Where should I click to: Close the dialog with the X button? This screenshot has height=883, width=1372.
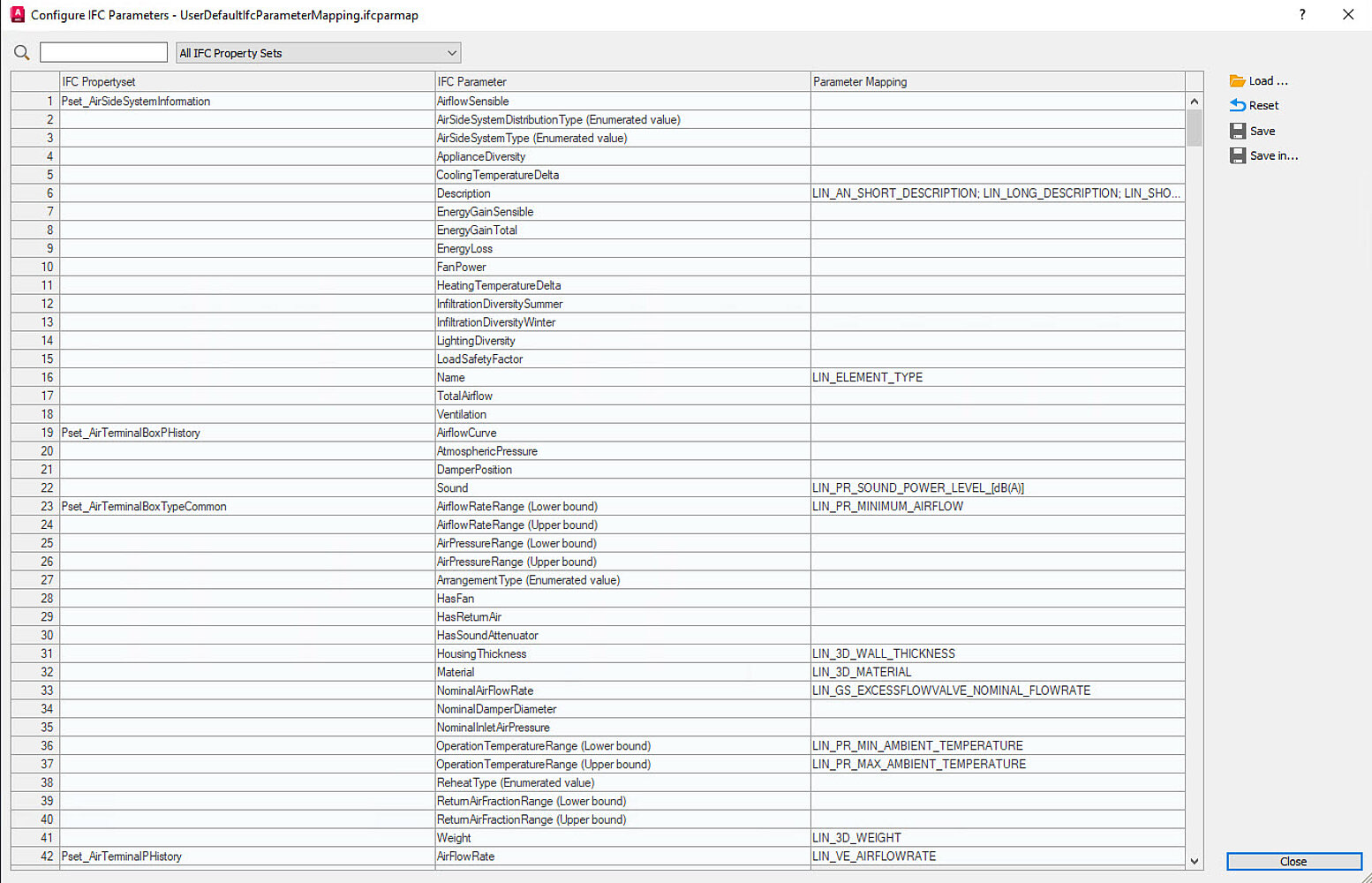[1348, 14]
